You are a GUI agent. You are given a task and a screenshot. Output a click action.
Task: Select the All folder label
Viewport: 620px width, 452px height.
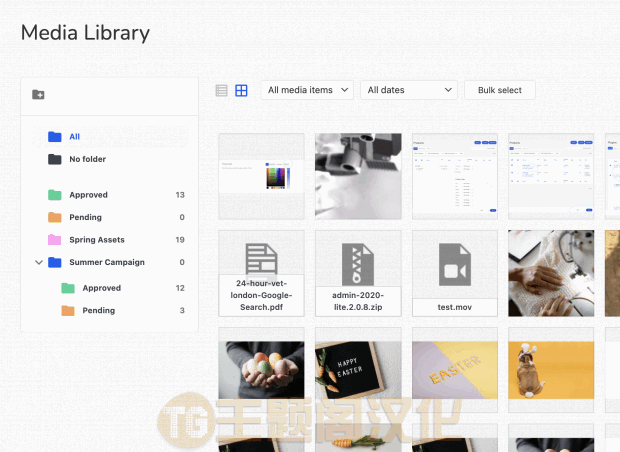click(x=74, y=137)
